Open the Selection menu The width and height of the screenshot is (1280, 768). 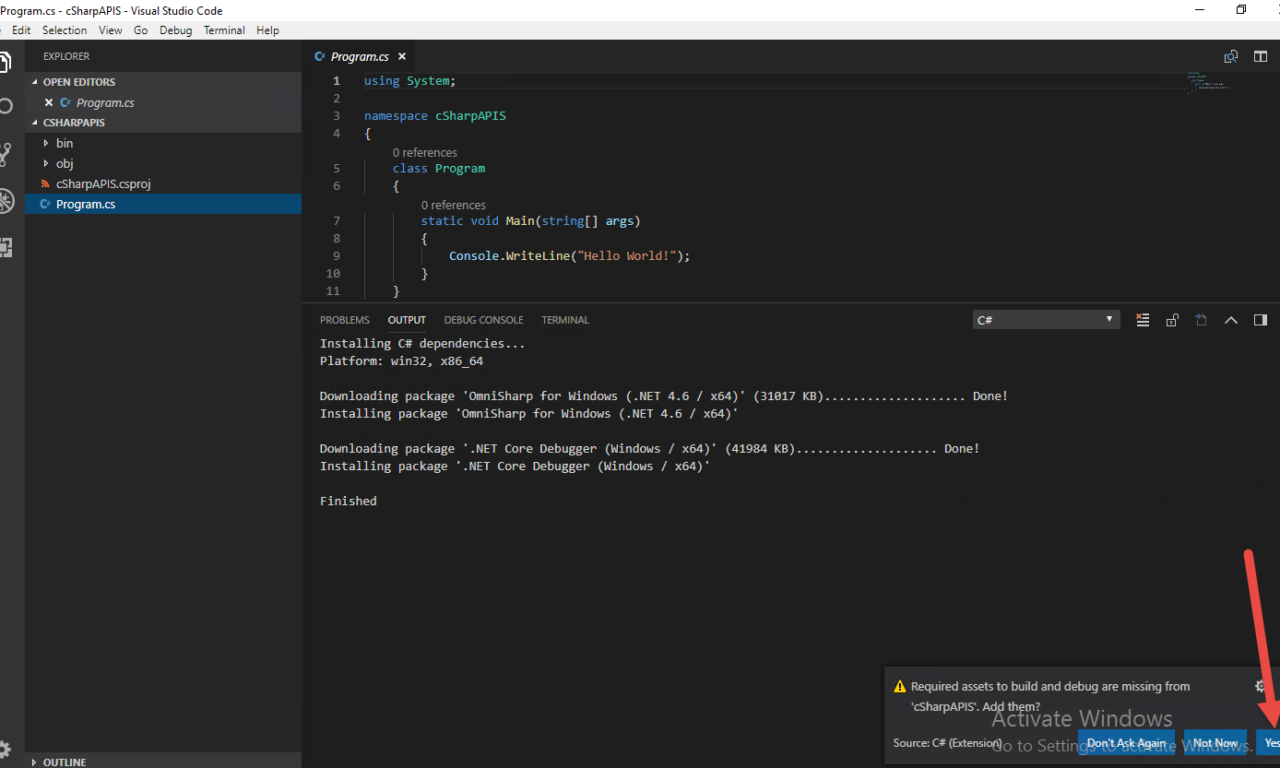[x=64, y=30]
